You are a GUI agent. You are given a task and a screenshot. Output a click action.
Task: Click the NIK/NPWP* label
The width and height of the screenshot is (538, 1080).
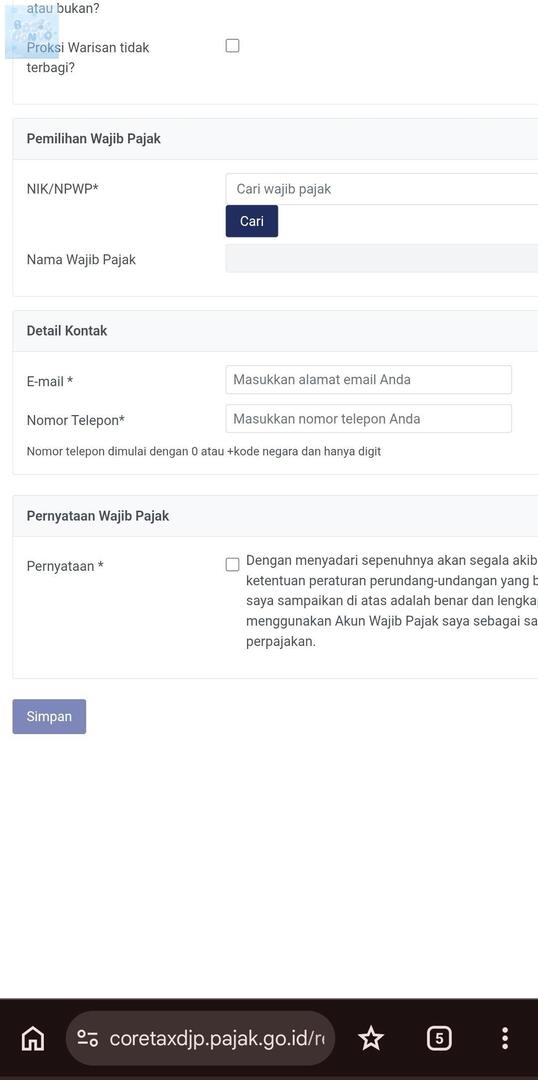(63, 189)
